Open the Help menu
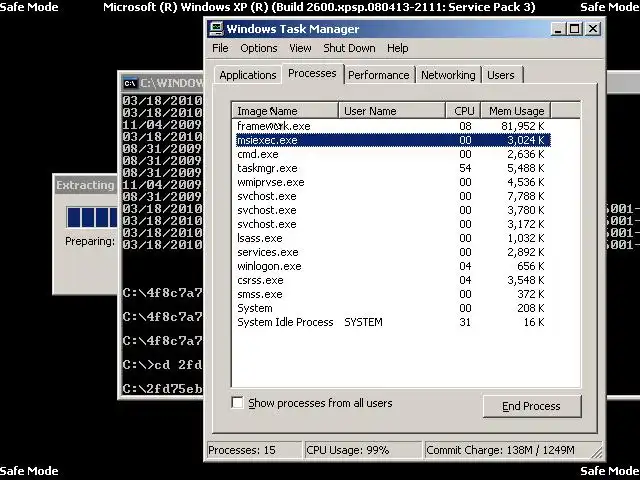 (x=398, y=48)
